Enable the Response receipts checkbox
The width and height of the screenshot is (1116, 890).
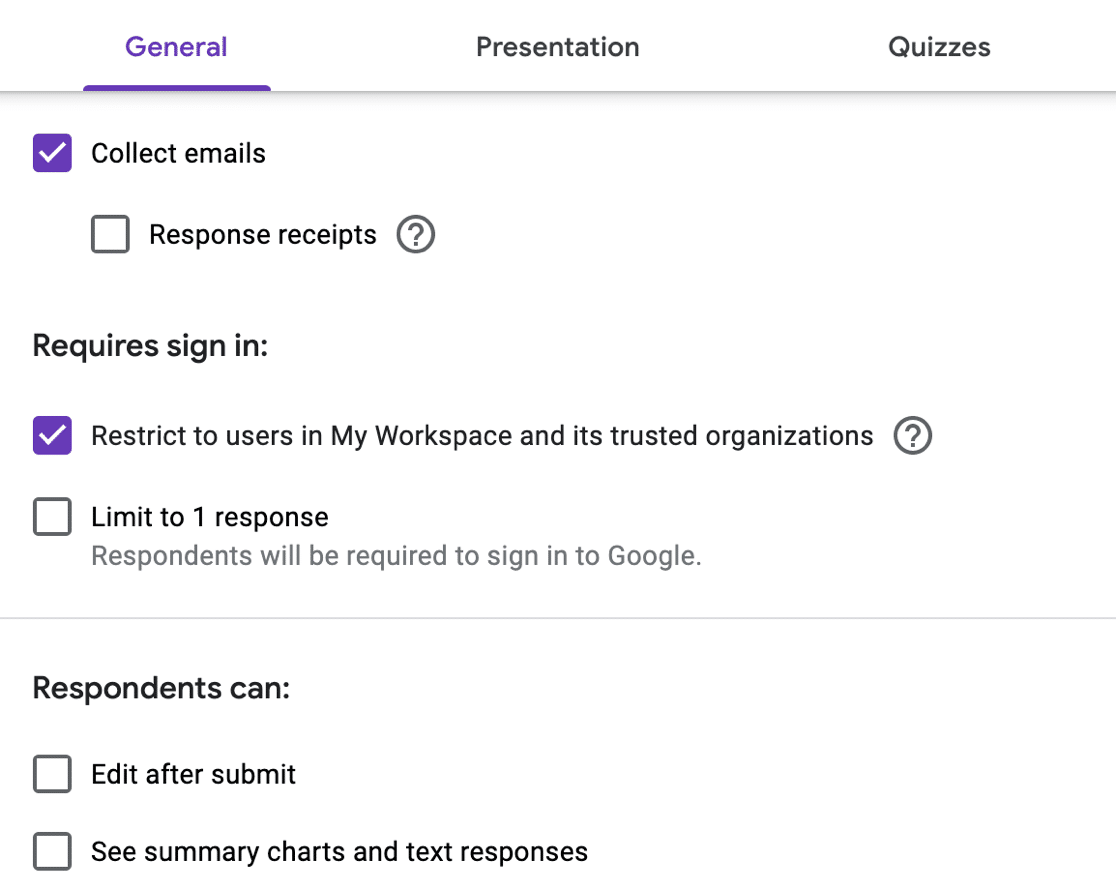(x=110, y=234)
